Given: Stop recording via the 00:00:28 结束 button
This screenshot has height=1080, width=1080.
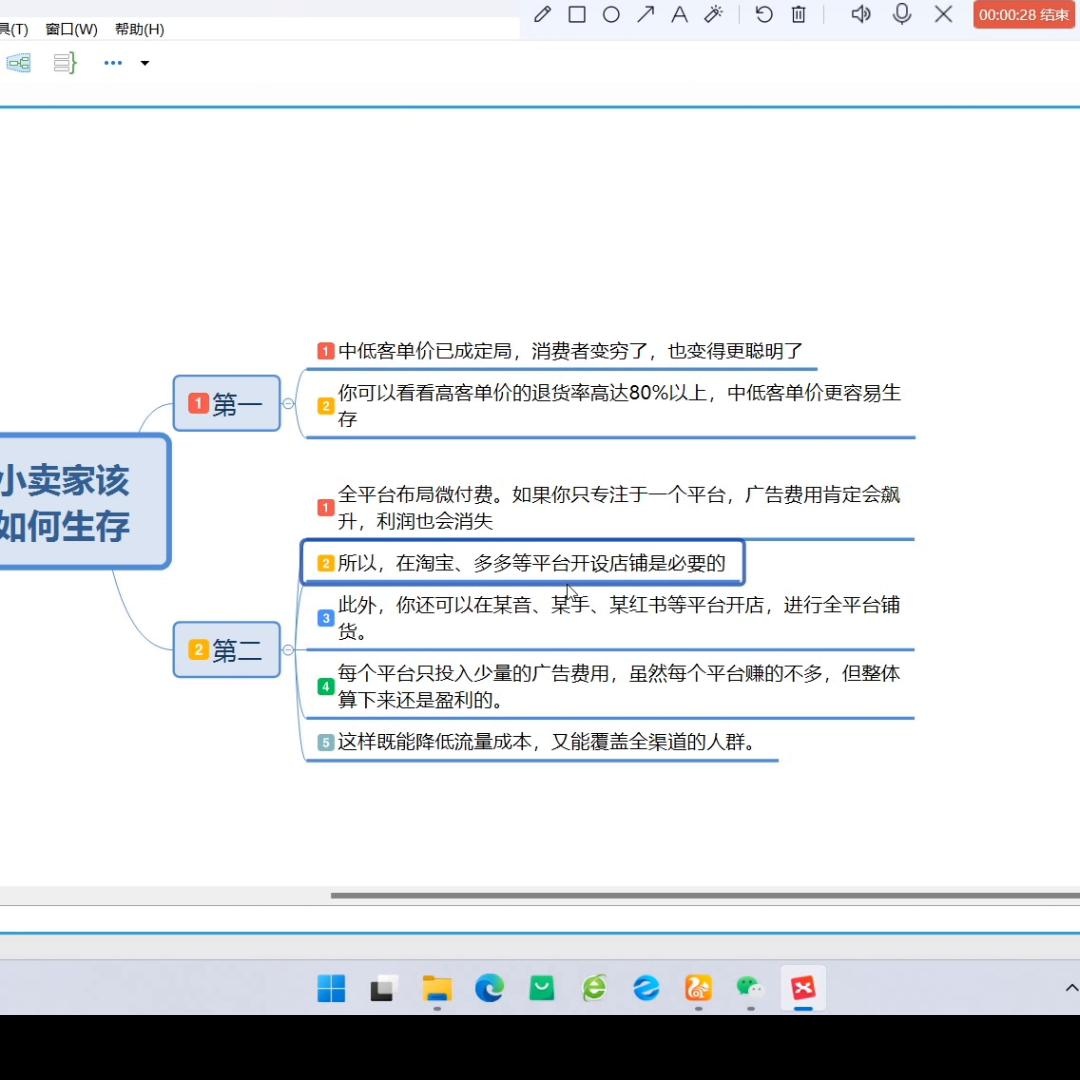Looking at the screenshot, I should (1024, 14).
